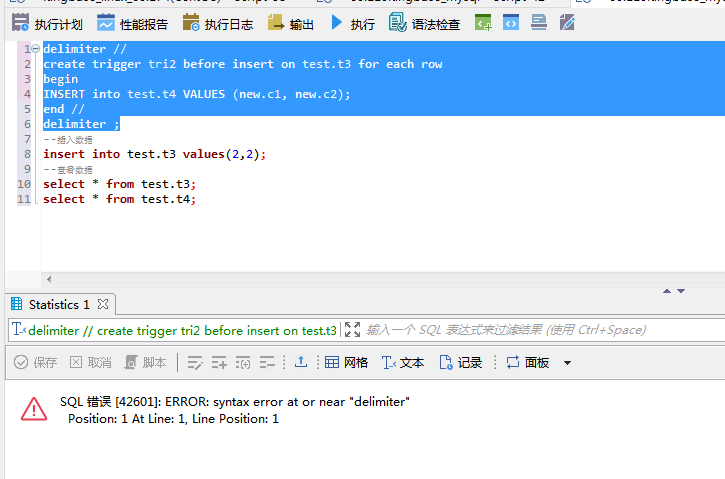This screenshot has height=479, width=725.
Task: Collapse the code block at line 1
Action: [x=36, y=49]
